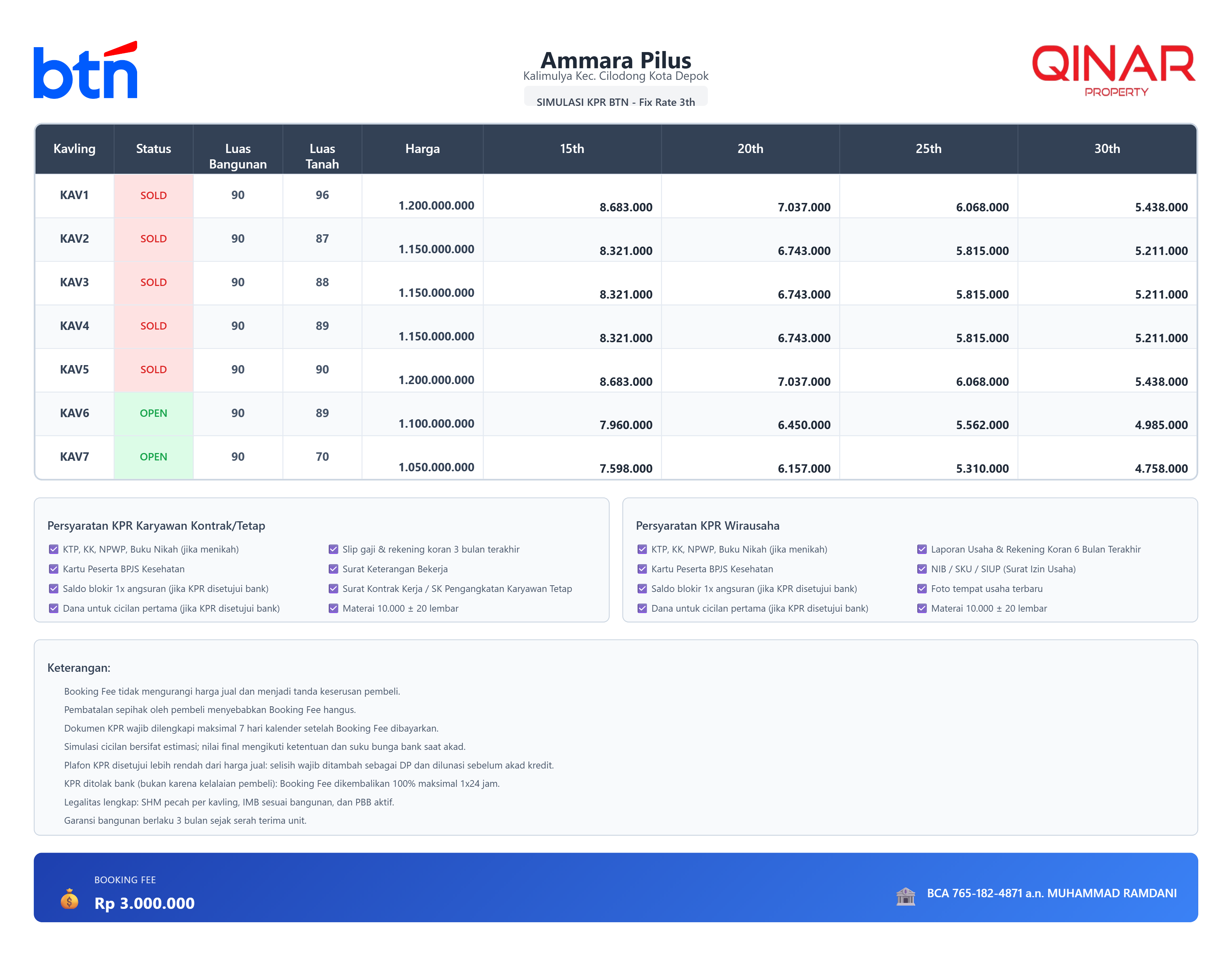
Task: Click the Harga column header
Action: pyautogui.click(x=422, y=148)
